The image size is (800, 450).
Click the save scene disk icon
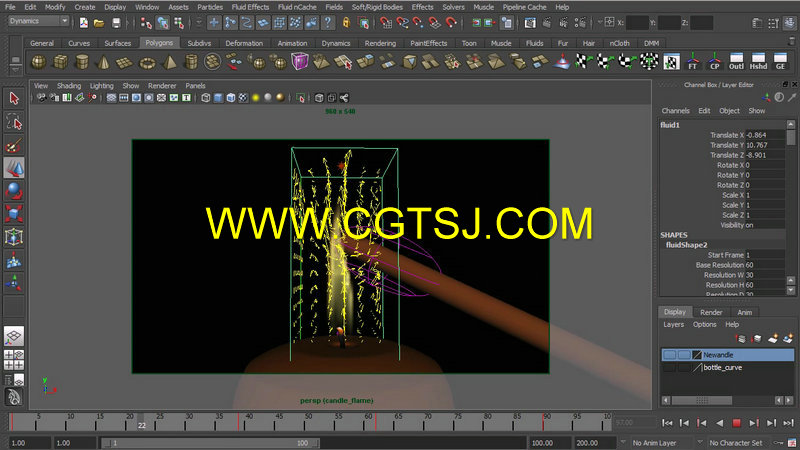coord(117,23)
